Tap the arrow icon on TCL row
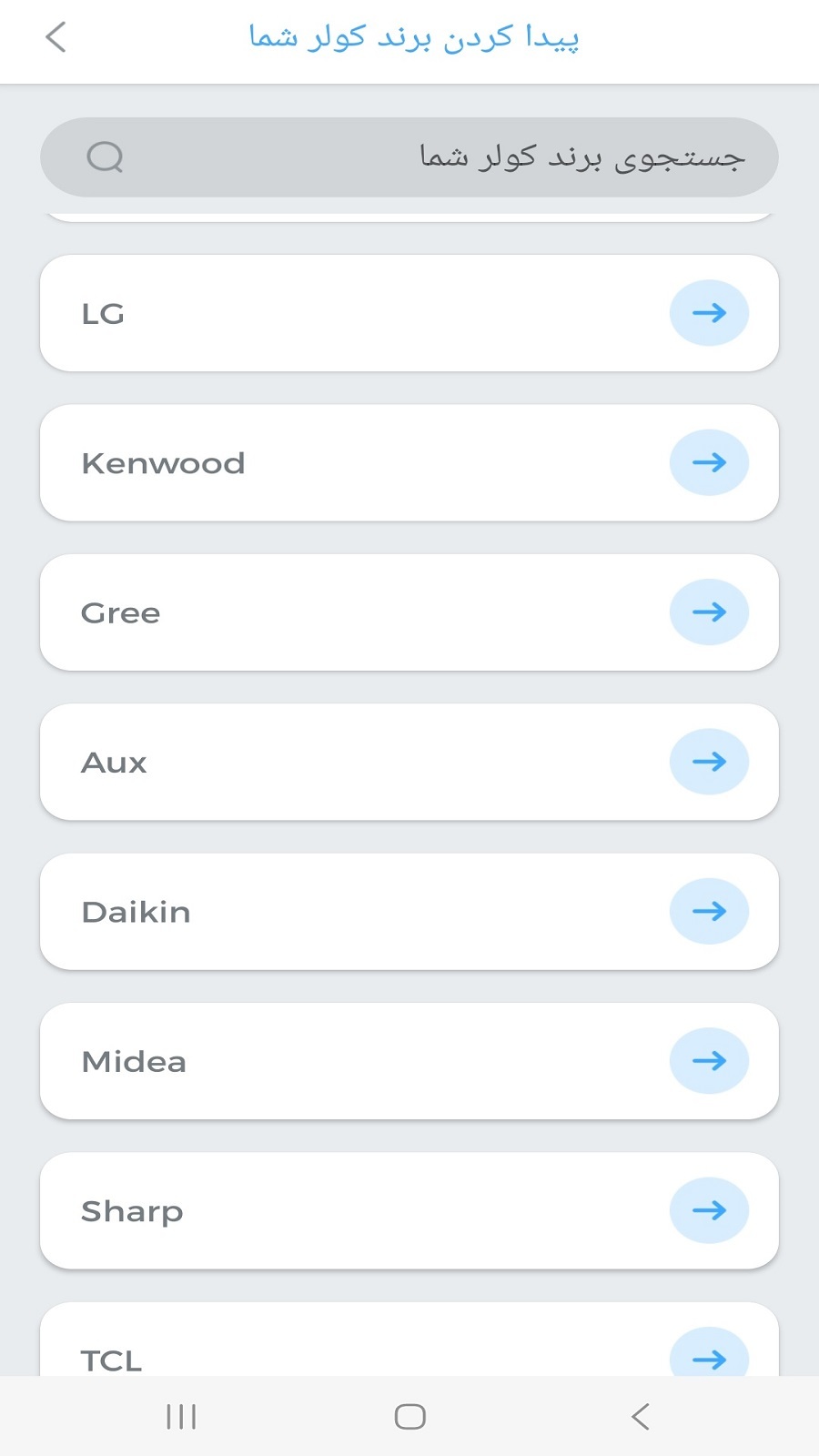The height and width of the screenshot is (1456, 819). (x=709, y=1353)
